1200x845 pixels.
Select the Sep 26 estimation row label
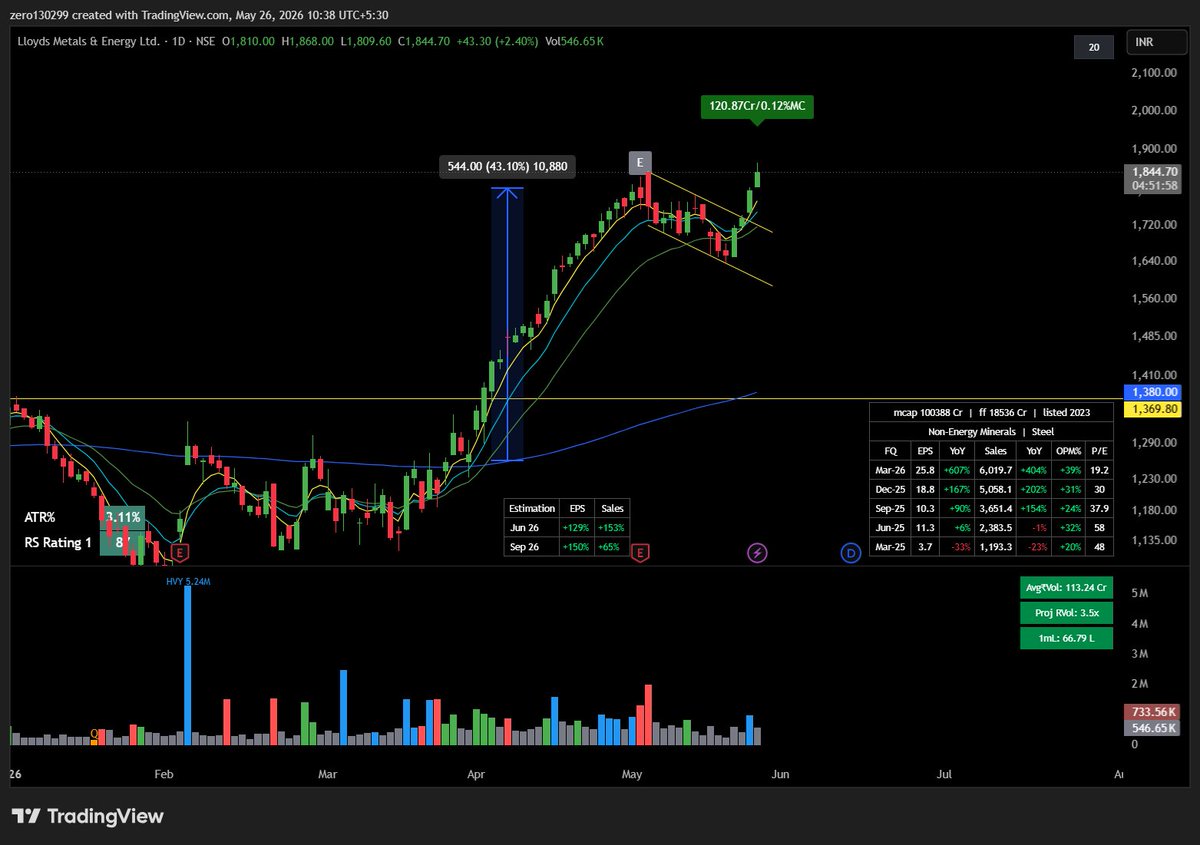point(523,546)
